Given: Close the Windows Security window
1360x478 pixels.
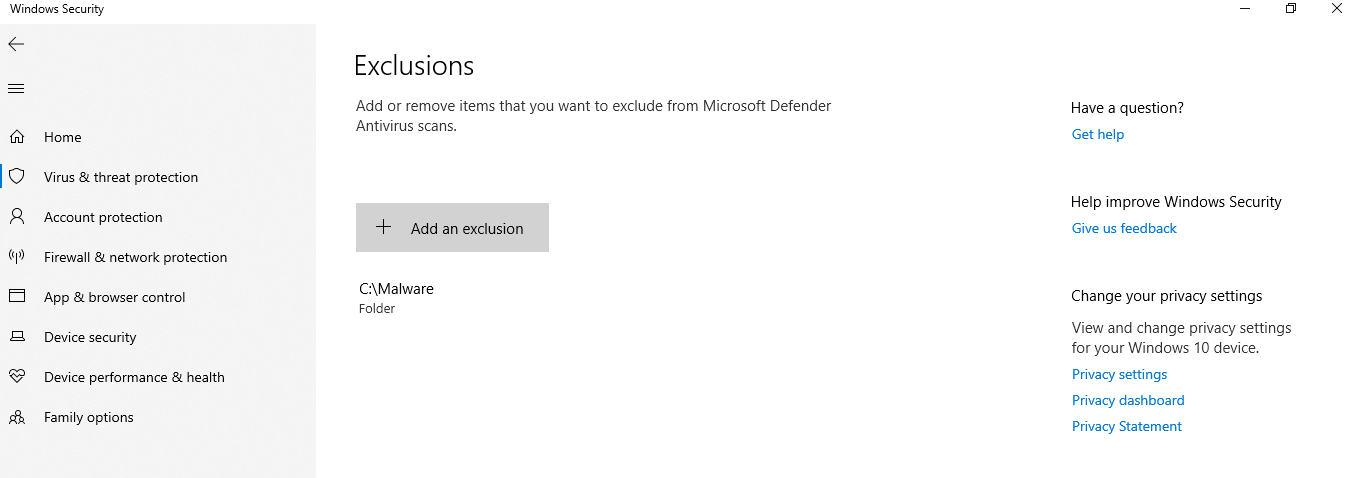Looking at the screenshot, I should pos(1337,9).
